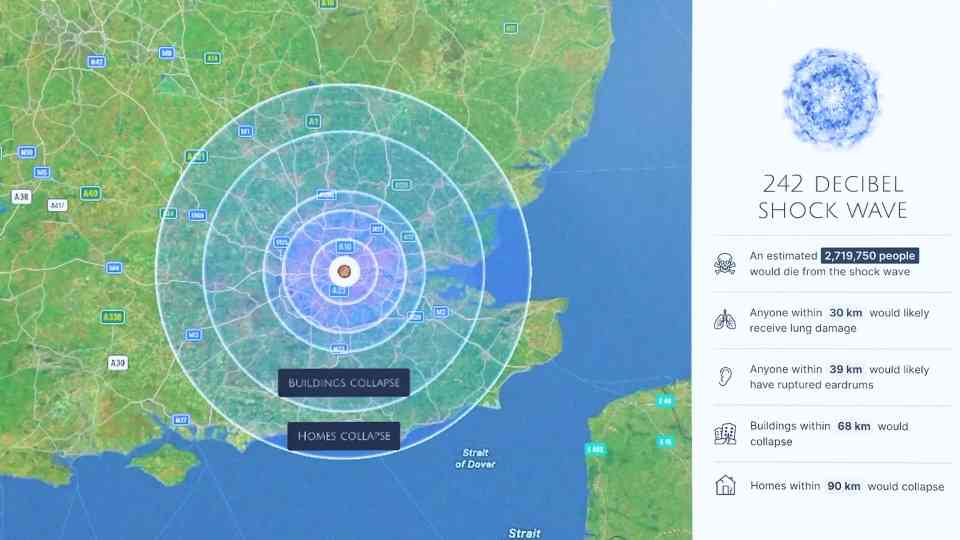Click the house icon for homes collapse

[725, 487]
